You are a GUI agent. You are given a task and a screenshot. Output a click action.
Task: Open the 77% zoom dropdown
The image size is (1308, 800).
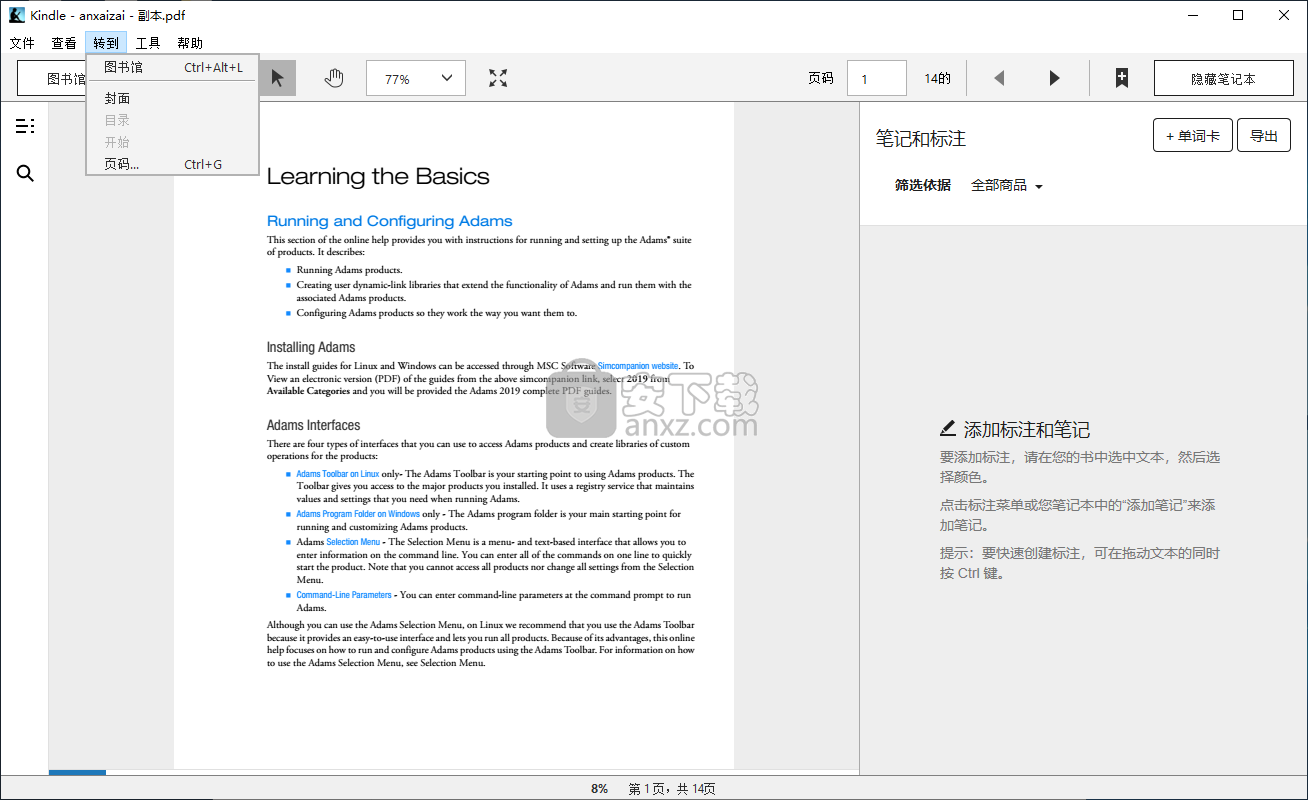416,78
